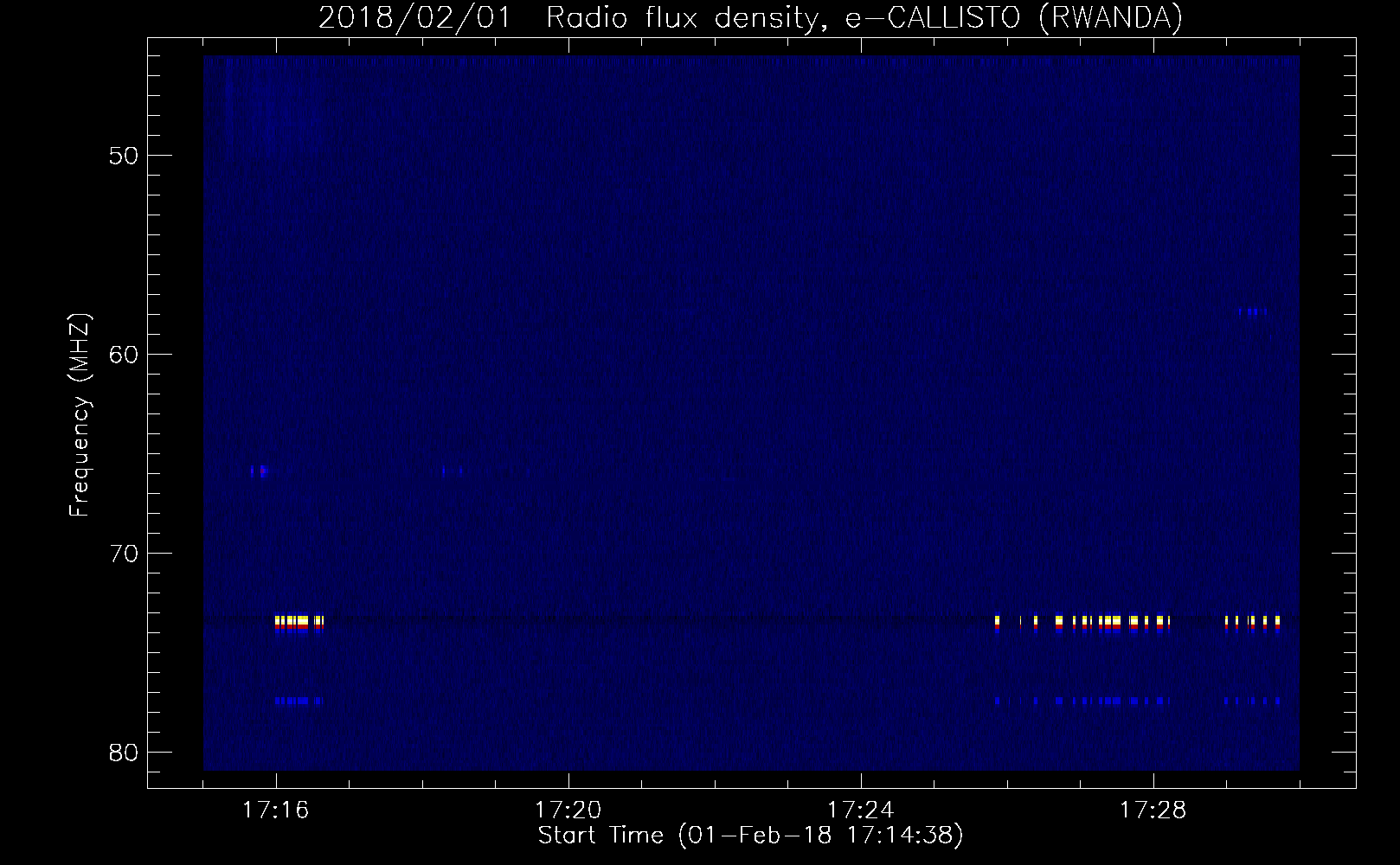Click the 17:20 time tick label
The height and width of the screenshot is (865, 1400).
click(568, 811)
